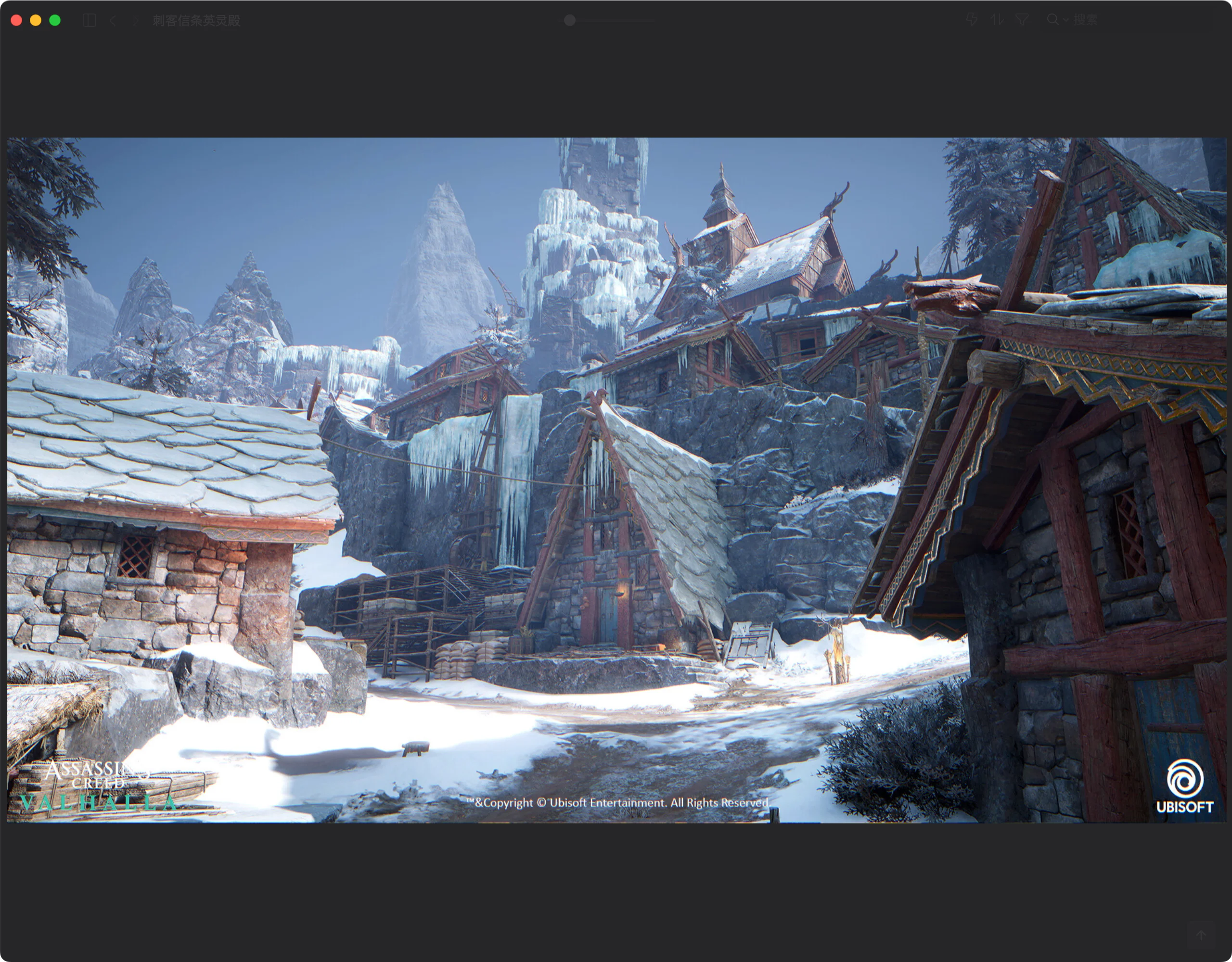Toggle the sidebar panel icon
1232x962 pixels.
point(90,20)
